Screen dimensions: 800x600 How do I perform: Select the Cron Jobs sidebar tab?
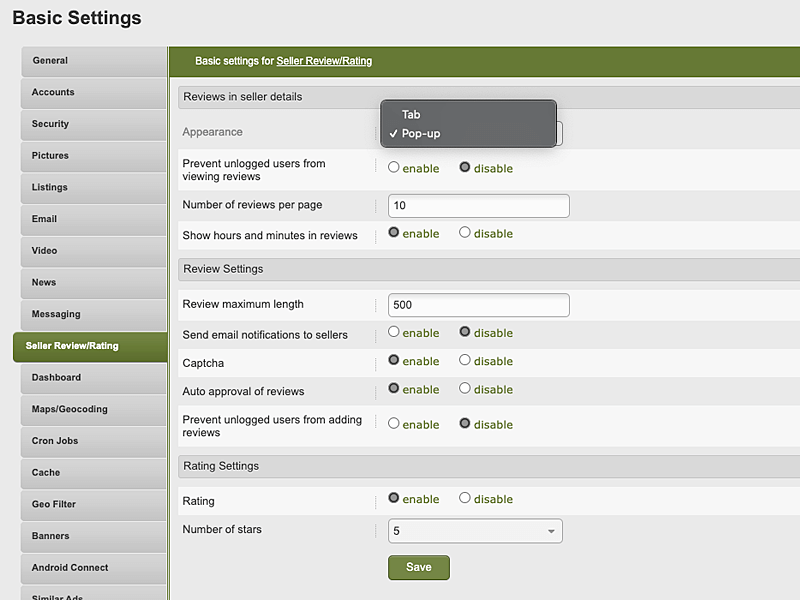point(94,441)
